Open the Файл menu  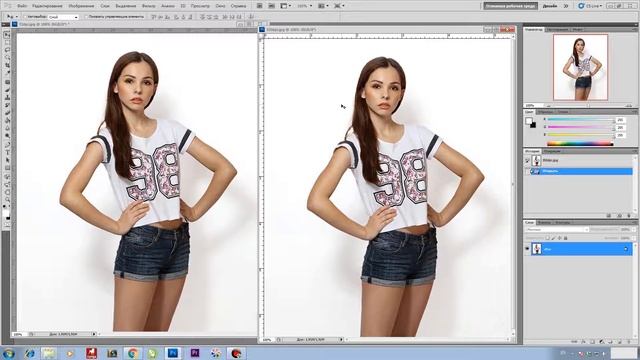click(22, 6)
